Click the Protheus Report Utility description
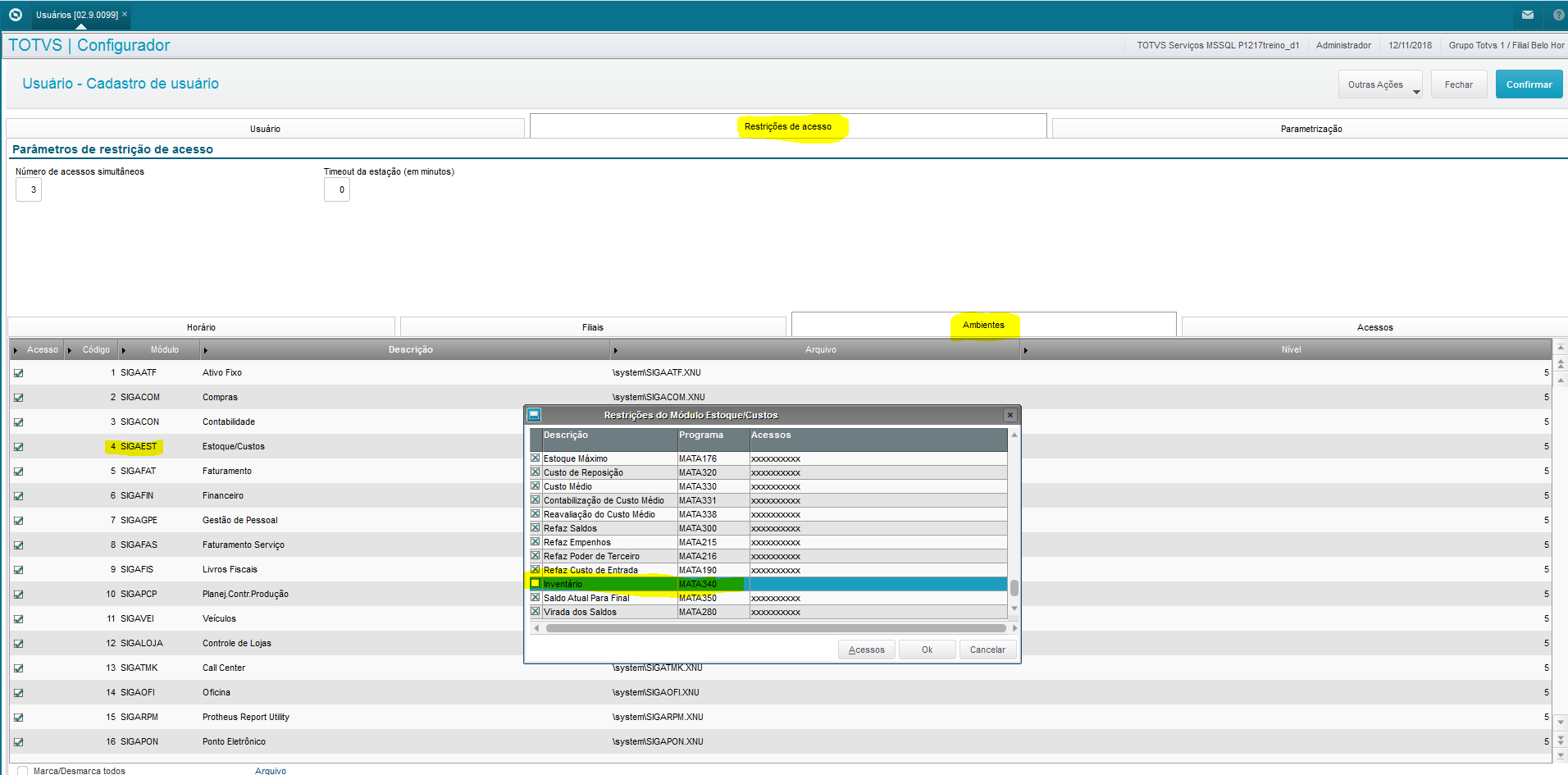The width and height of the screenshot is (1568, 775). click(246, 717)
